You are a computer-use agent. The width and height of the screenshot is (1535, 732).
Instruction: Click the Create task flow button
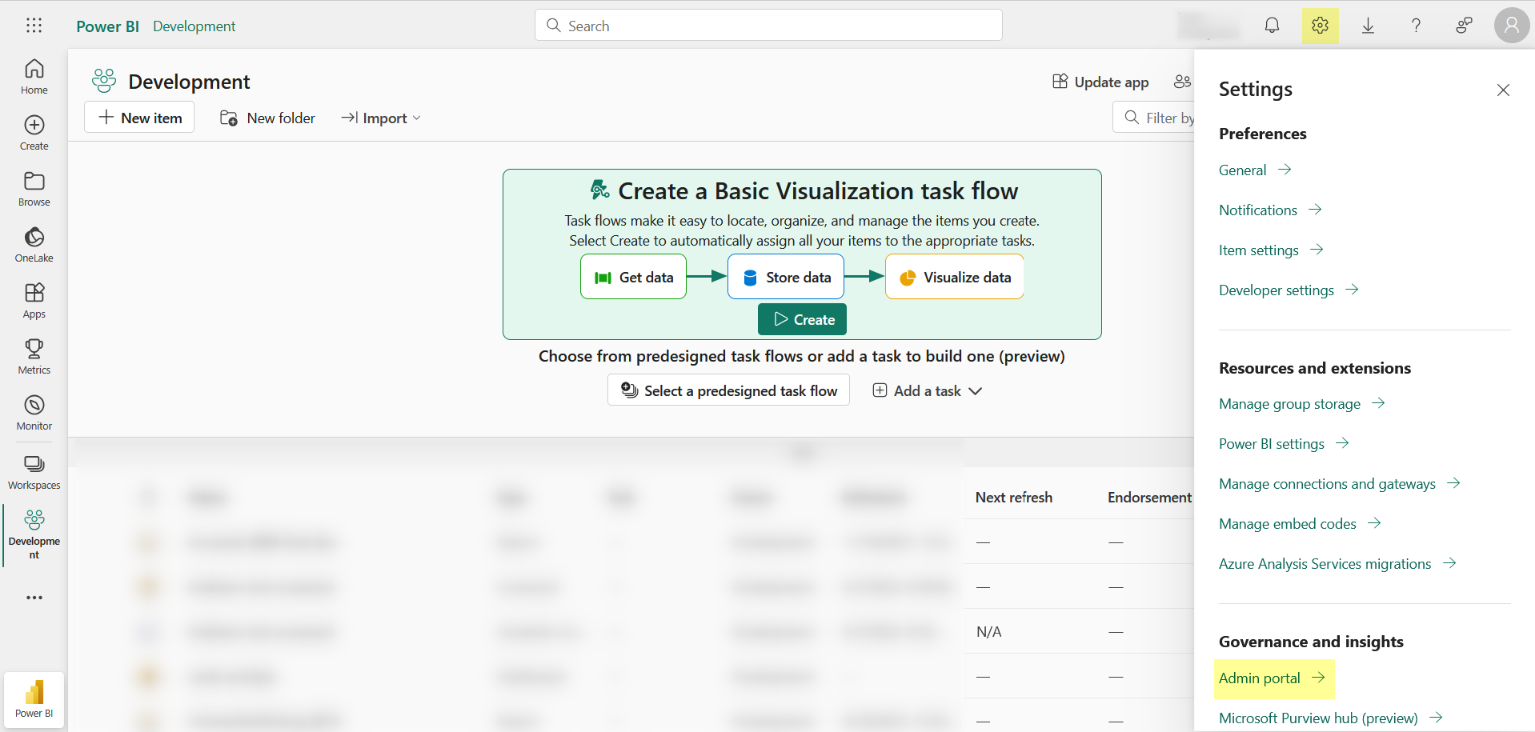(x=802, y=319)
